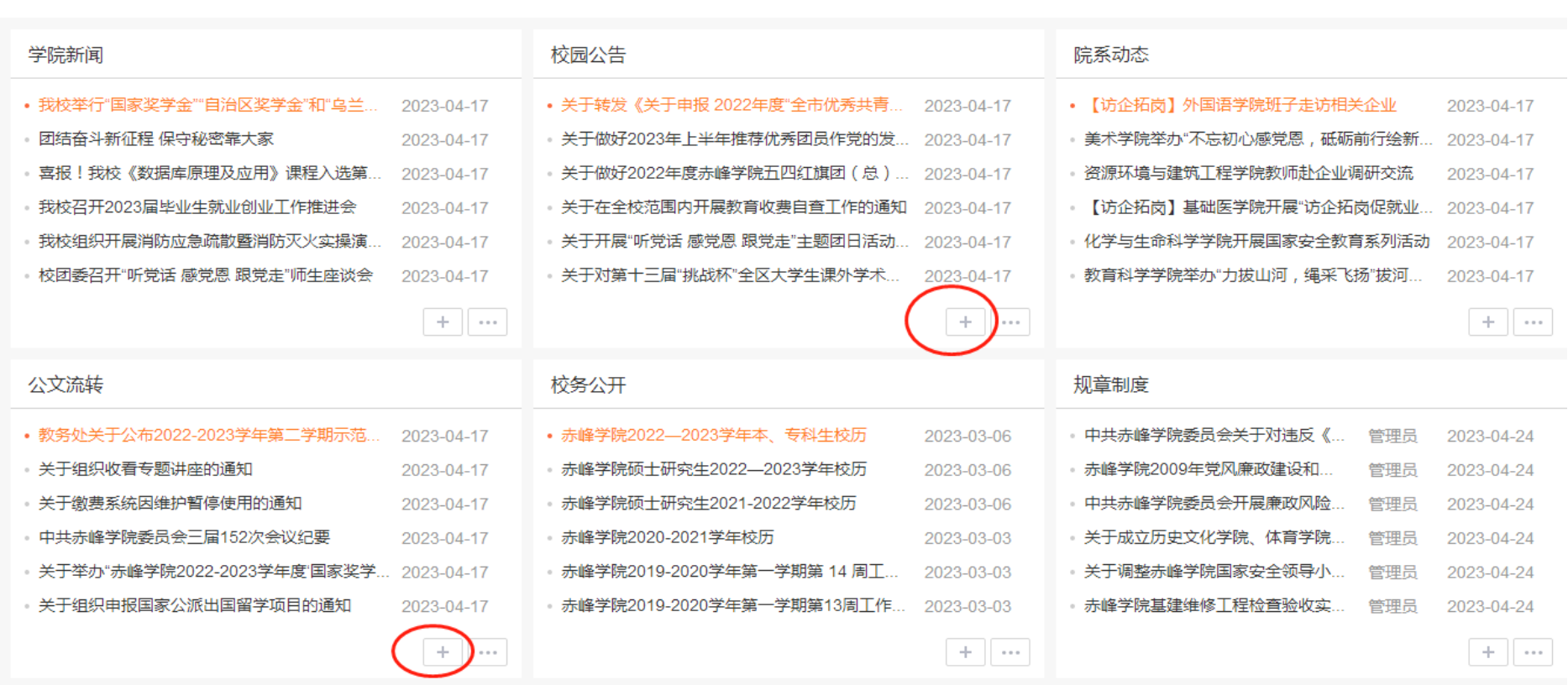Select the 学院新闻 panel heading

(66, 55)
